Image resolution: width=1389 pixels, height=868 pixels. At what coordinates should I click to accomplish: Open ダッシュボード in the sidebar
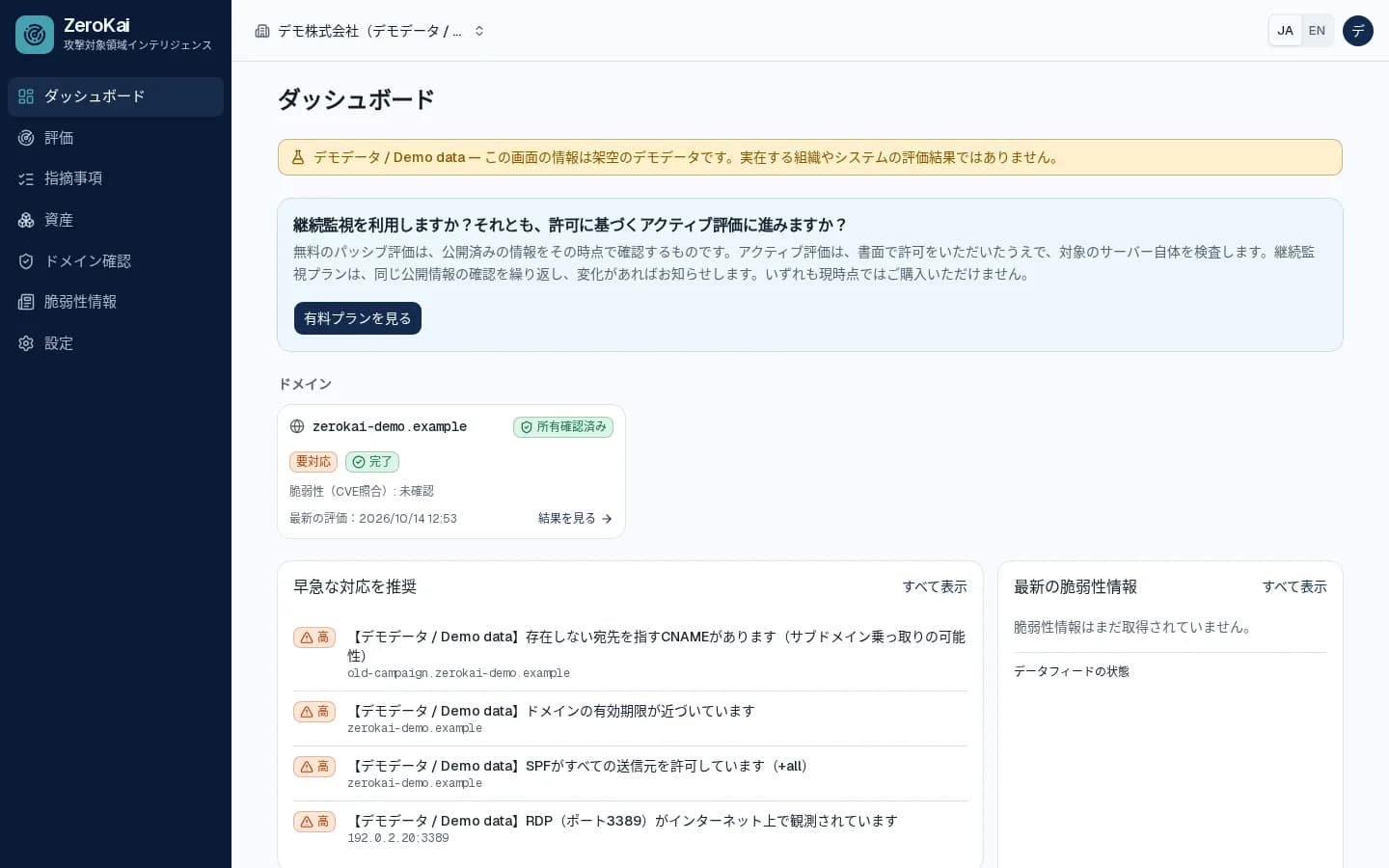116,96
